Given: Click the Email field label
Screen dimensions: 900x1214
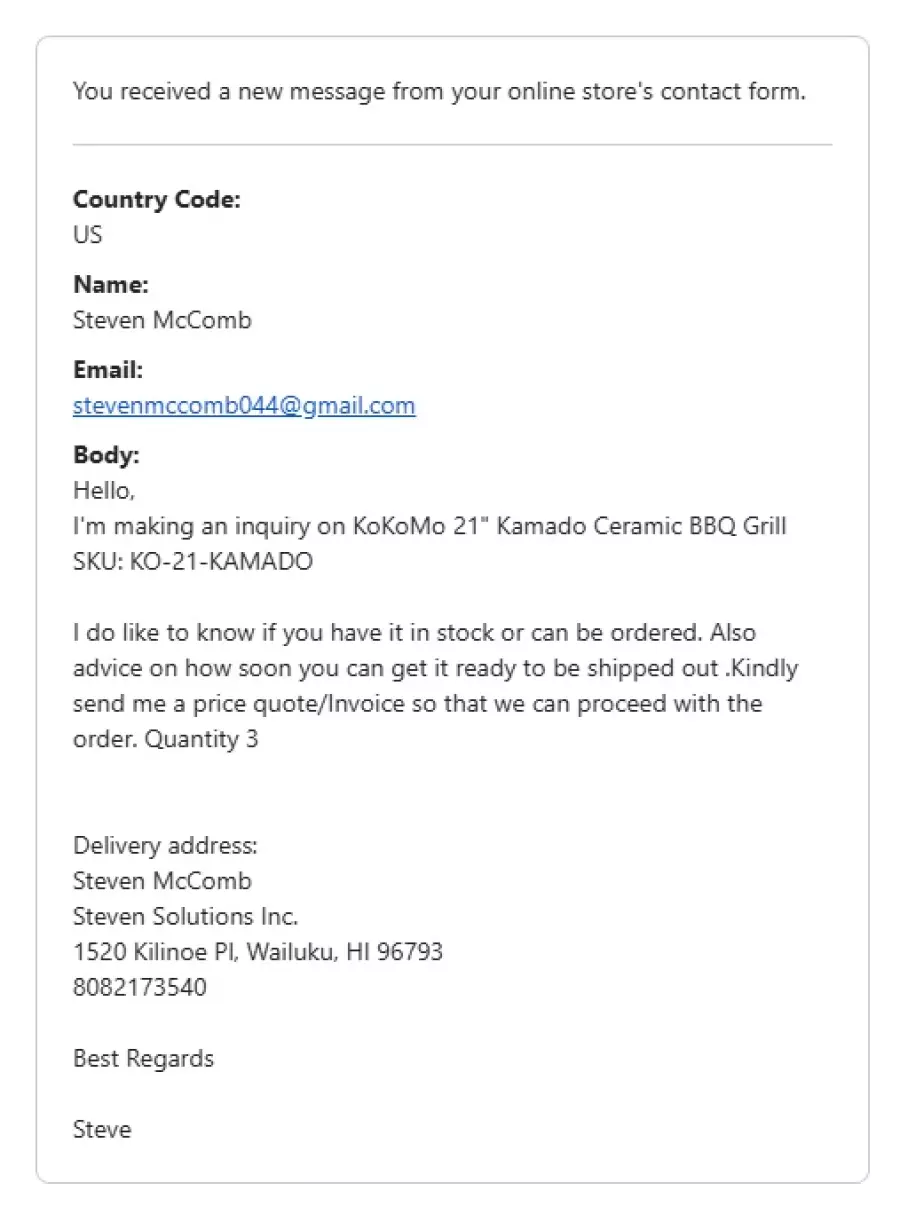Looking at the screenshot, I should [108, 370].
